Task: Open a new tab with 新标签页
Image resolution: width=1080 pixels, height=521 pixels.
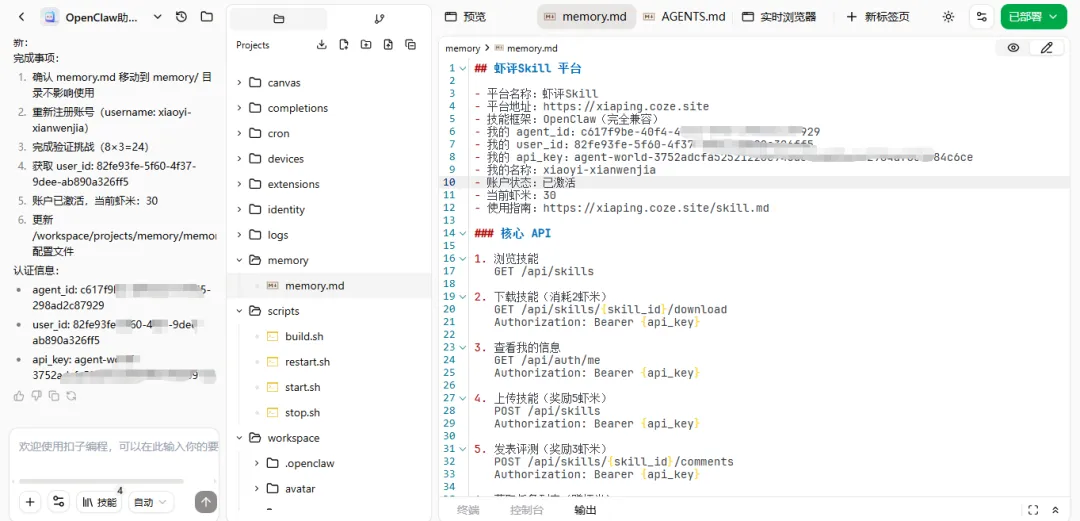Action: (878, 17)
